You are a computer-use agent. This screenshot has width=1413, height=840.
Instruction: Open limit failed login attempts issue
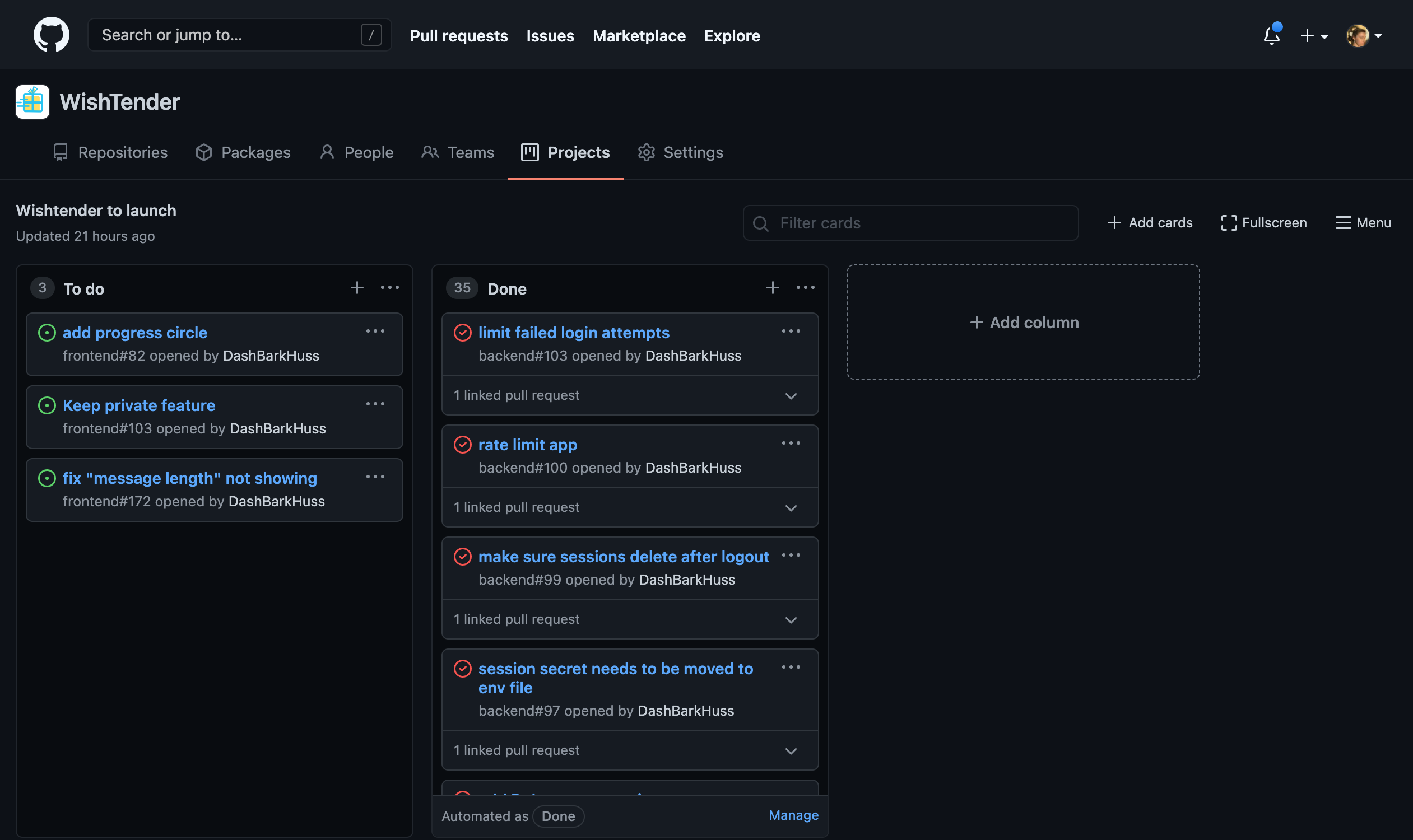[x=574, y=333]
